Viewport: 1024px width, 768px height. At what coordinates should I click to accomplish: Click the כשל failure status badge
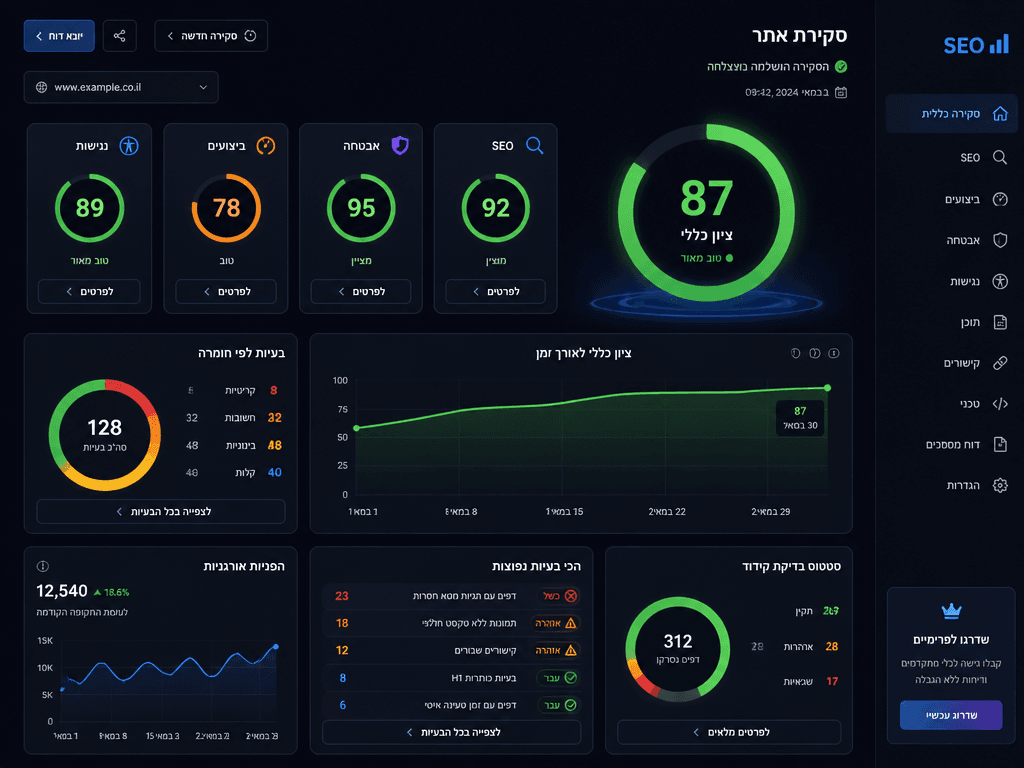click(x=560, y=596)
